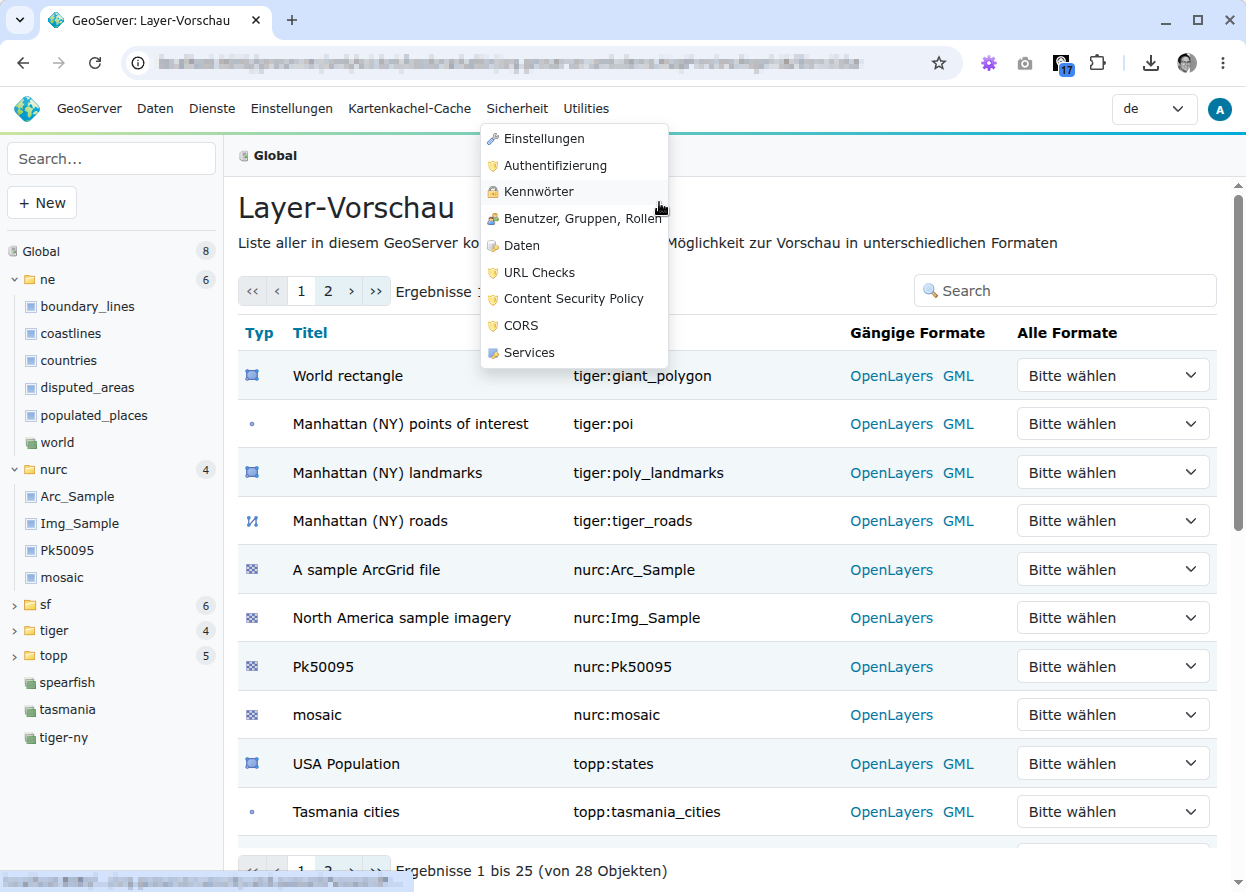Click the GeoServer logo icon
The height and width of the screenshot is (892, 1246).
(27, 109)
